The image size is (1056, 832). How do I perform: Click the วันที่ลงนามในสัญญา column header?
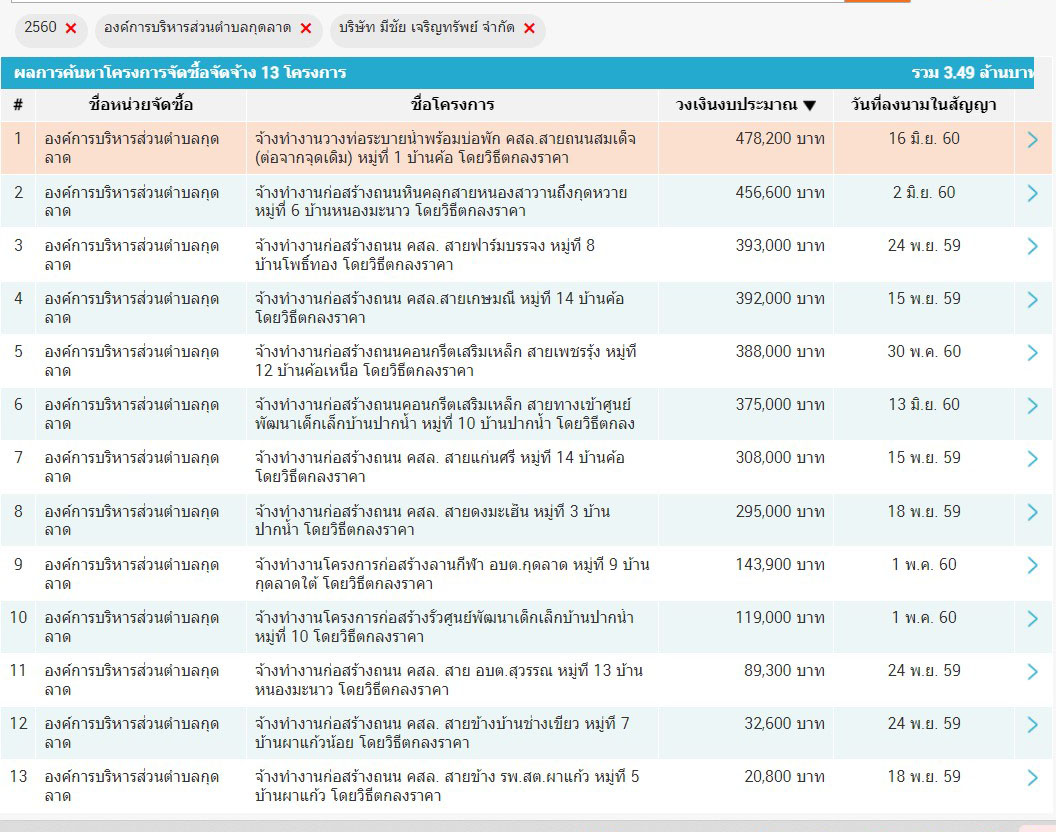923,105
